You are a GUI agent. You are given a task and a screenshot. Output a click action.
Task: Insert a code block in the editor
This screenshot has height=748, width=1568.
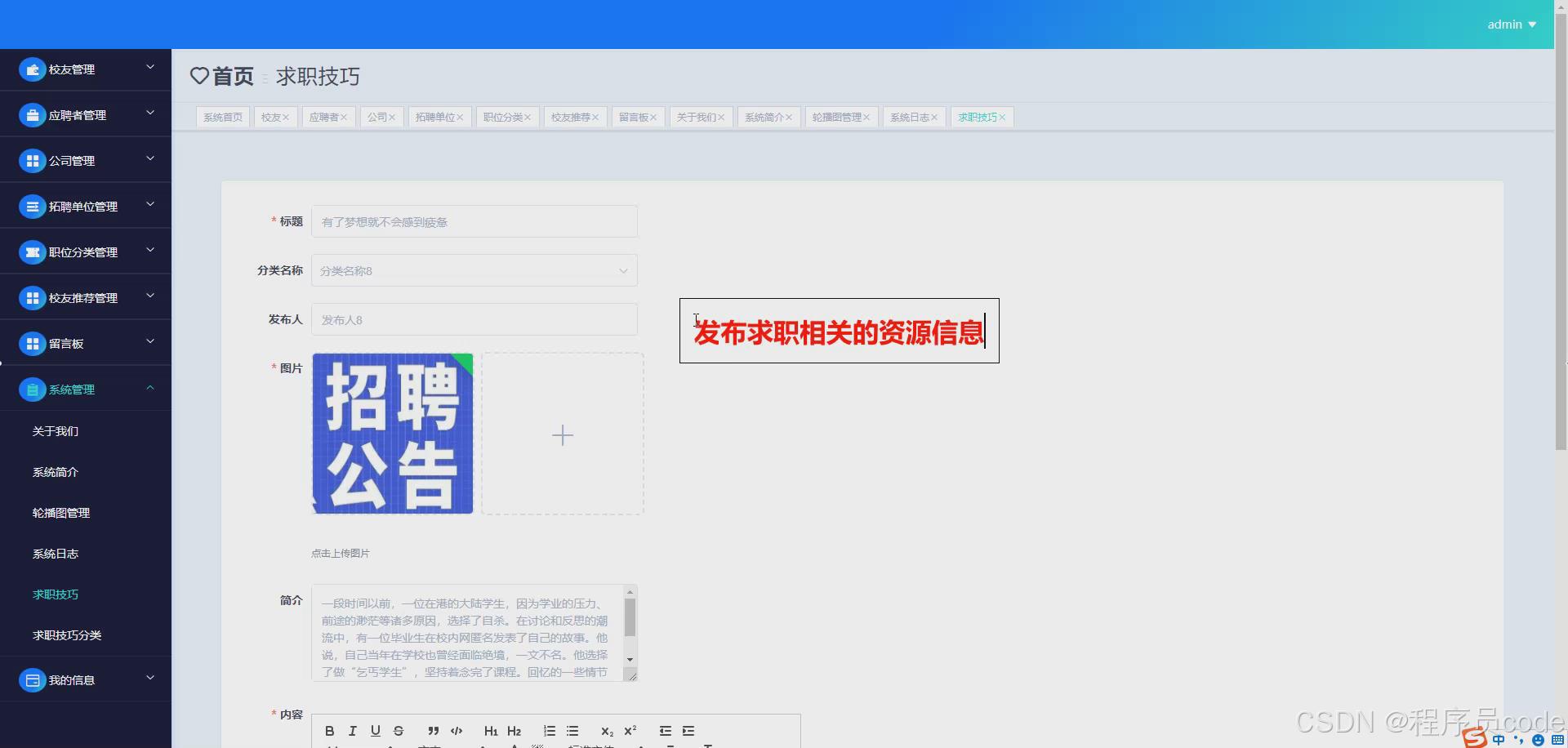457,731
